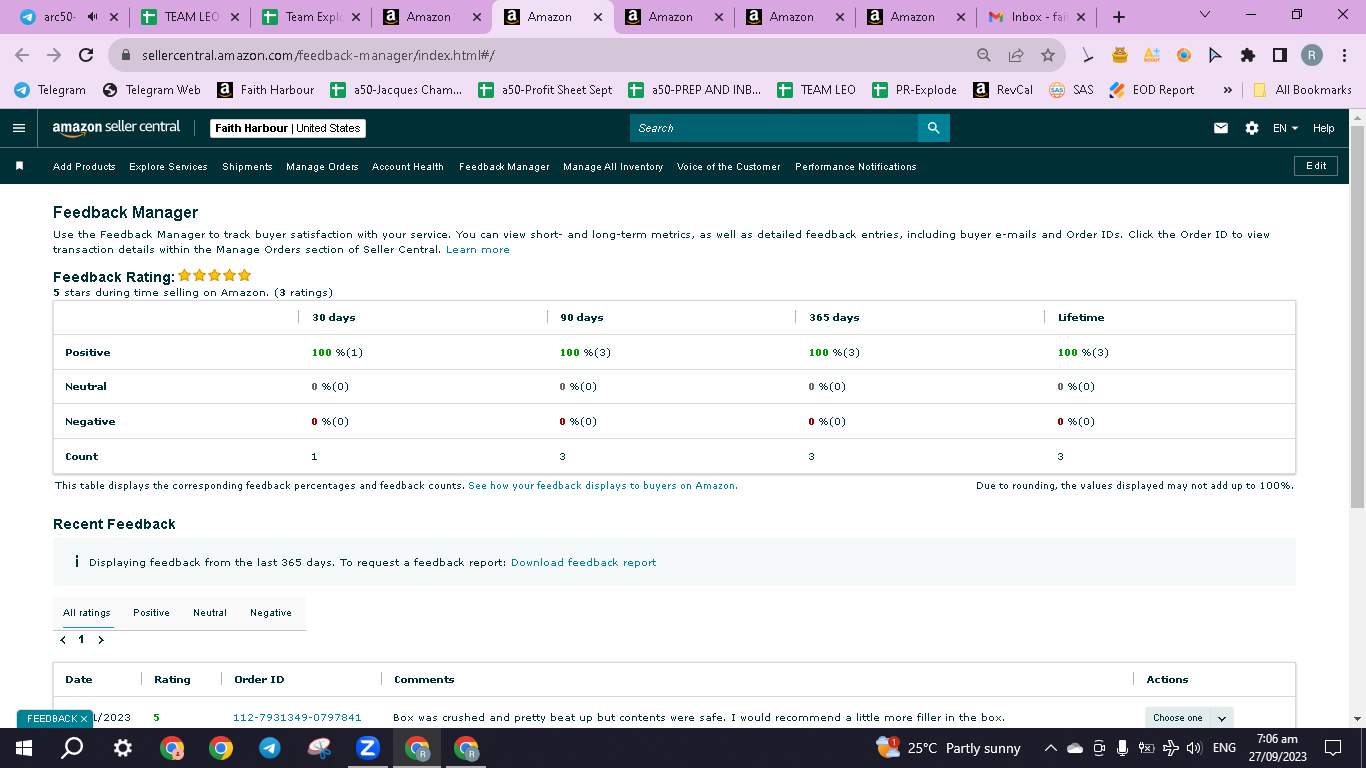The height and width of the screenshot is (768, 1366).
Task: Open Voice of the Customer menu item
Action: pyautogui.click(x=729, y=167)
